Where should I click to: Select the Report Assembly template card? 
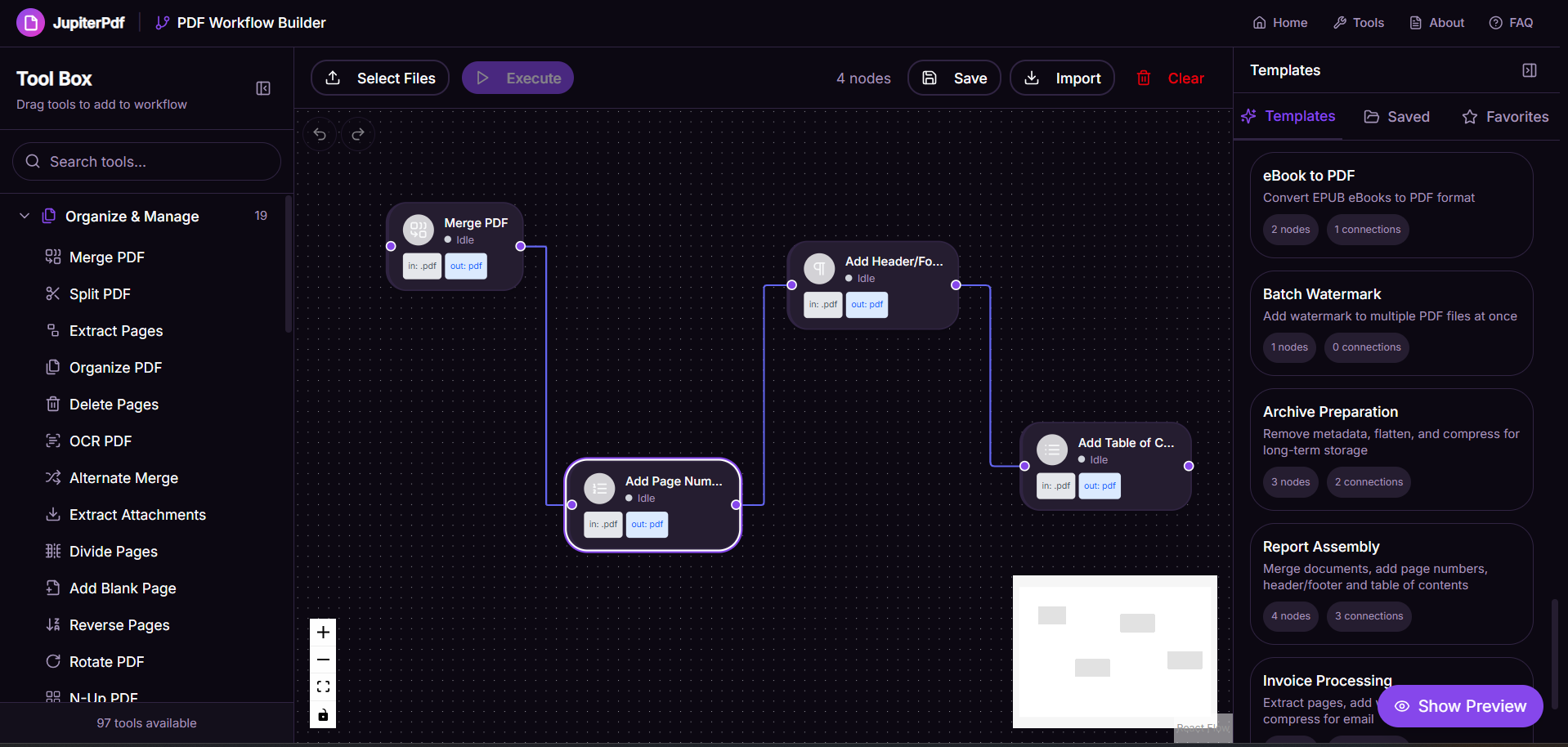pos(1391,583)
